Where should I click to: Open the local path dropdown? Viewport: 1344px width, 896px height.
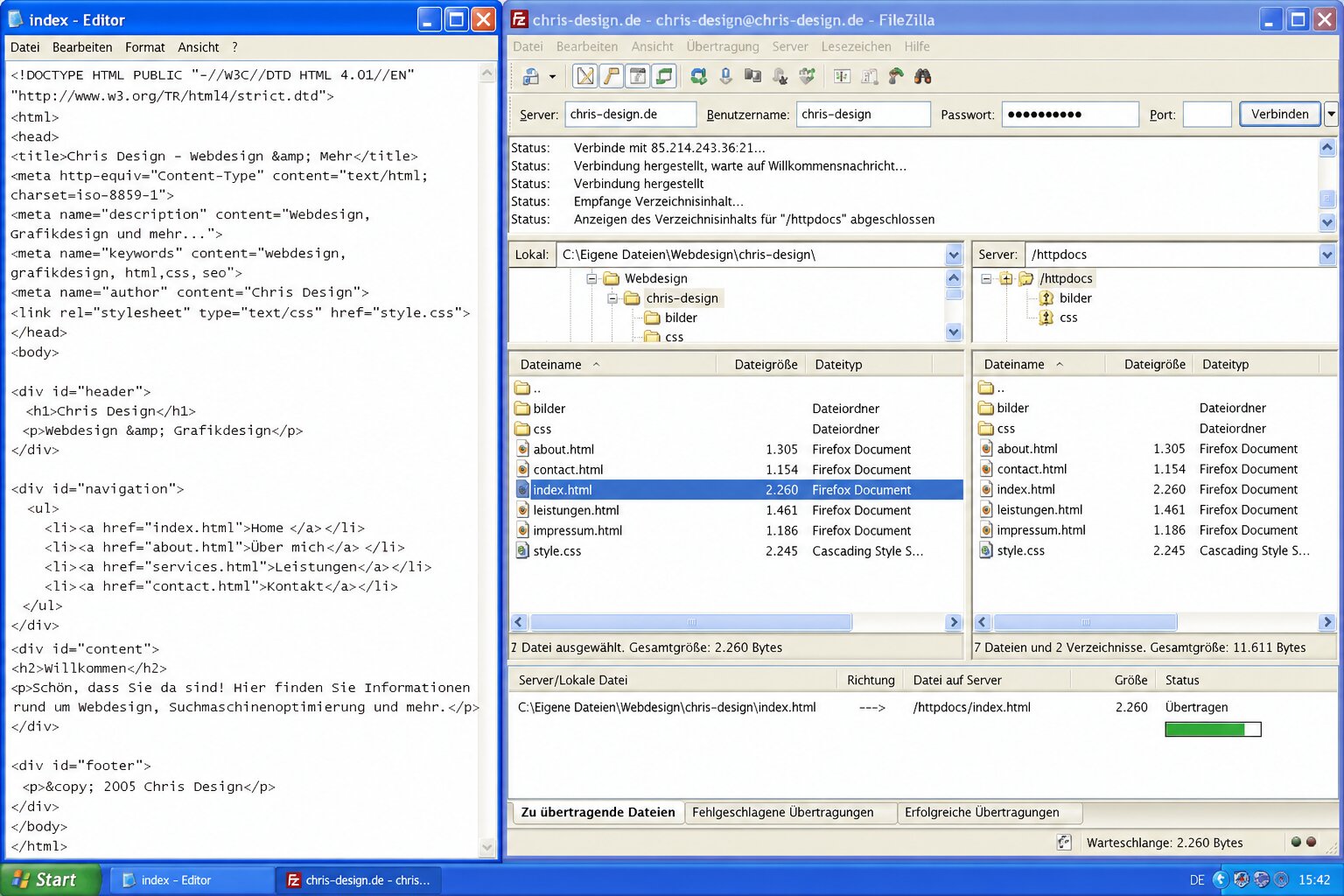coord(953,255)
